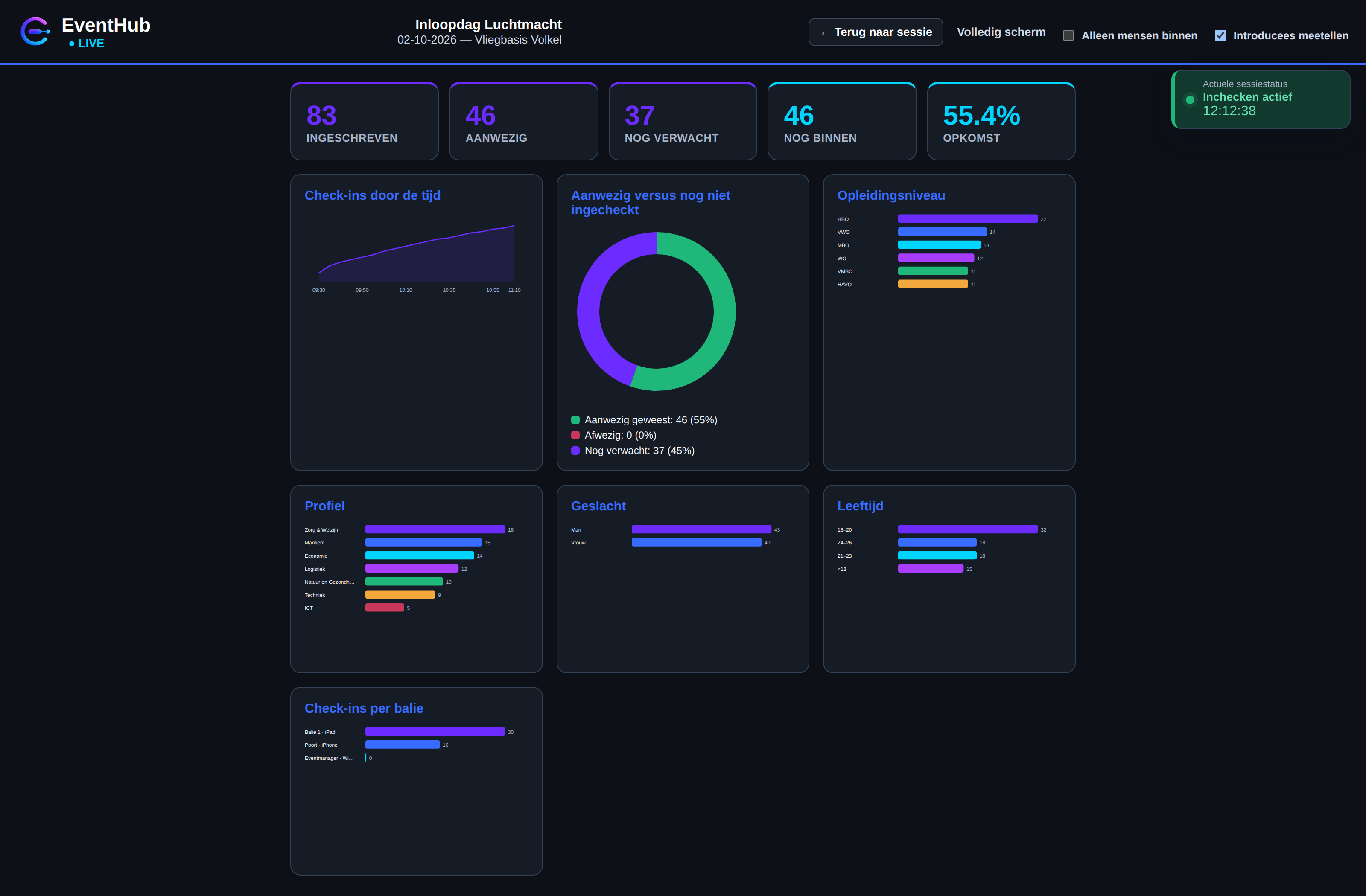This screenshot has width=1366, height=896.
Task: Click the Profiel heading
Action: click(324, 506)
